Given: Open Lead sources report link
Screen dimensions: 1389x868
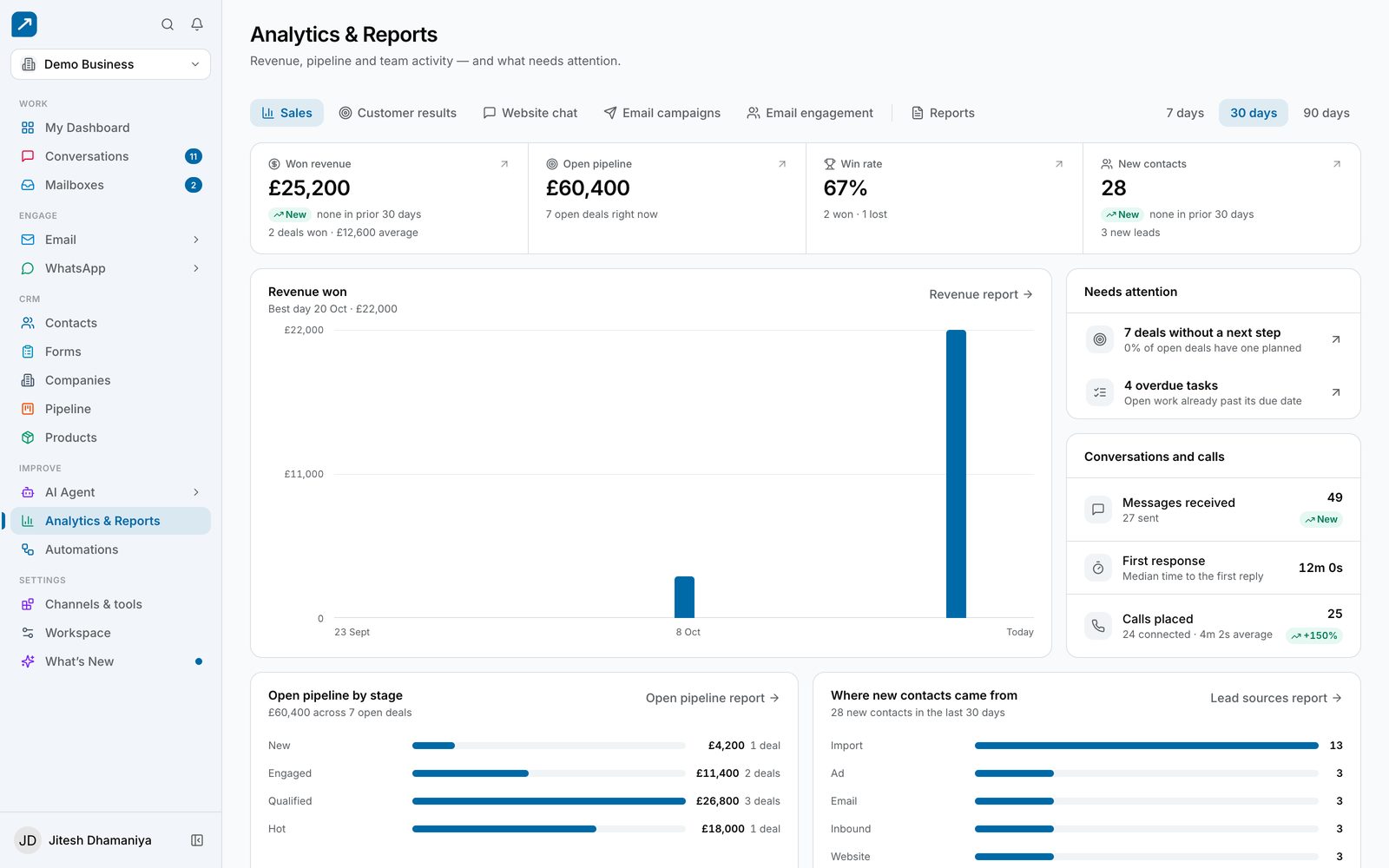Looking at the screenshot, I should (1276, 698).
